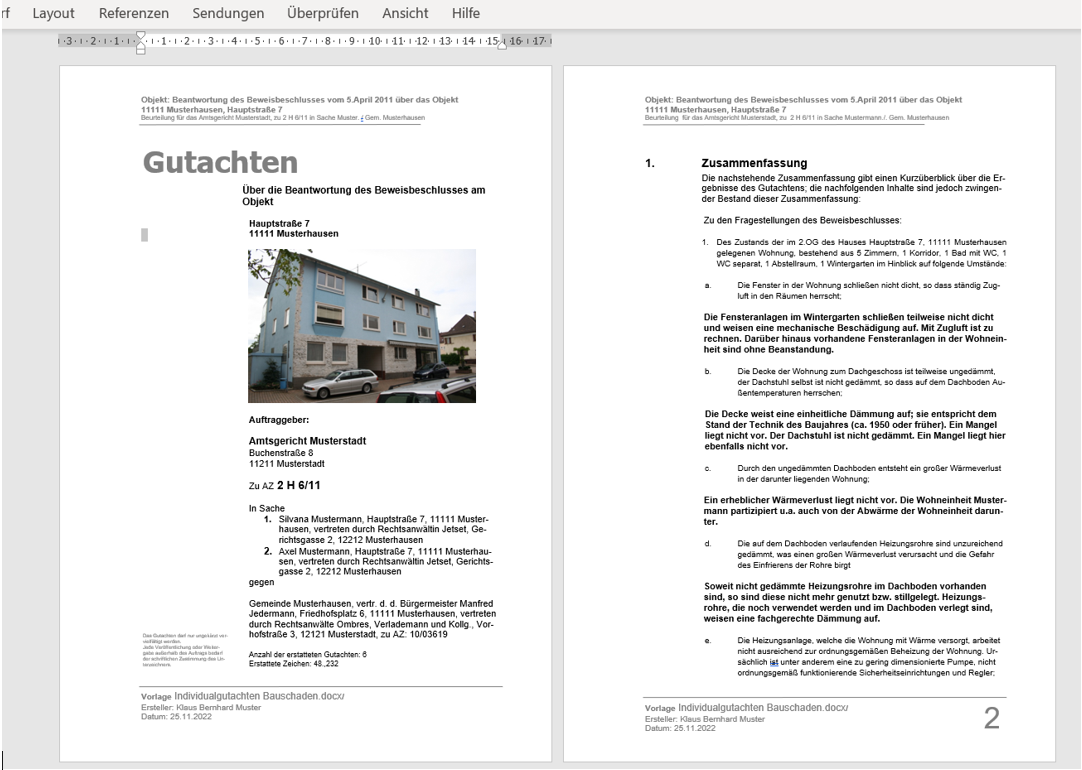Click the list item starting 'Axel Mustermann'

[x=386, y=562]
